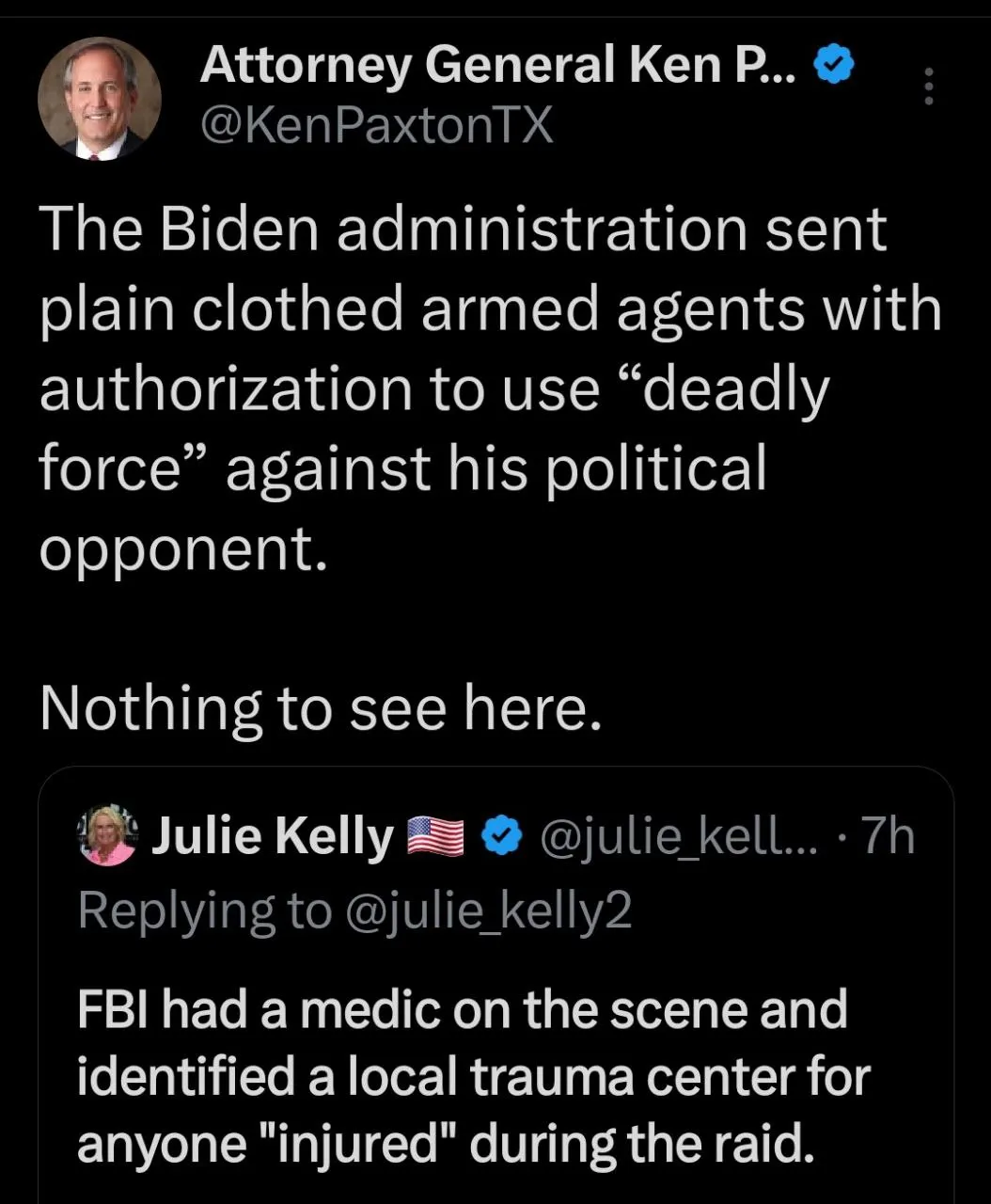
Task: Click the 7h timestamp
Action: point(888,835)
